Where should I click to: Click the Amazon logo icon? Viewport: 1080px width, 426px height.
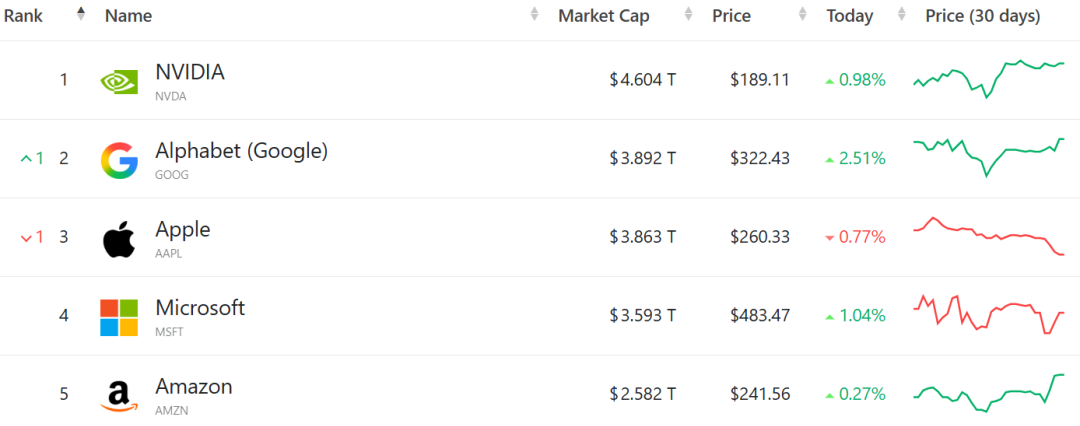(119, 395)
